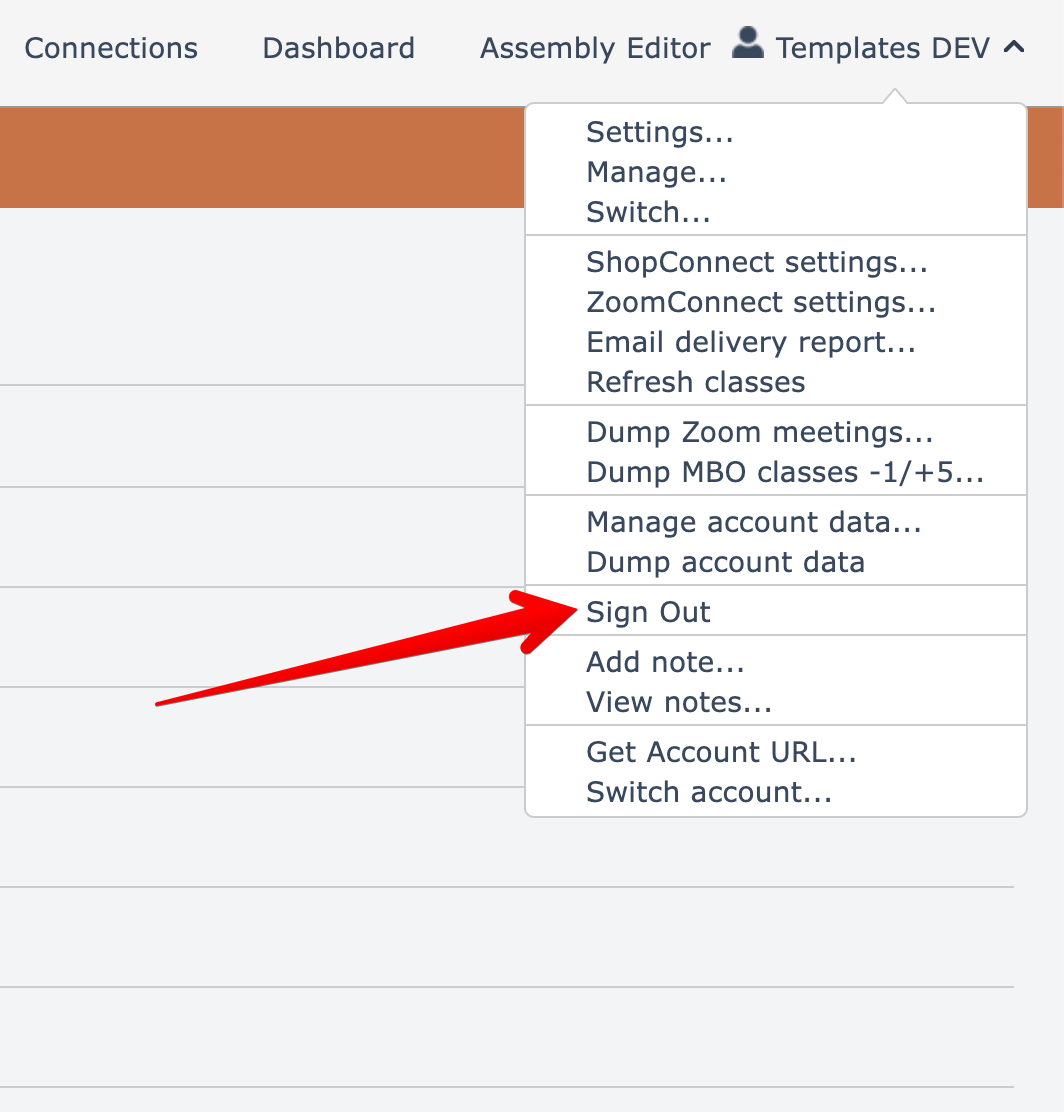Choose Dump Zoom meetings...
The height and width of the screenshot is (1112, 1064).
pos(760,432)
